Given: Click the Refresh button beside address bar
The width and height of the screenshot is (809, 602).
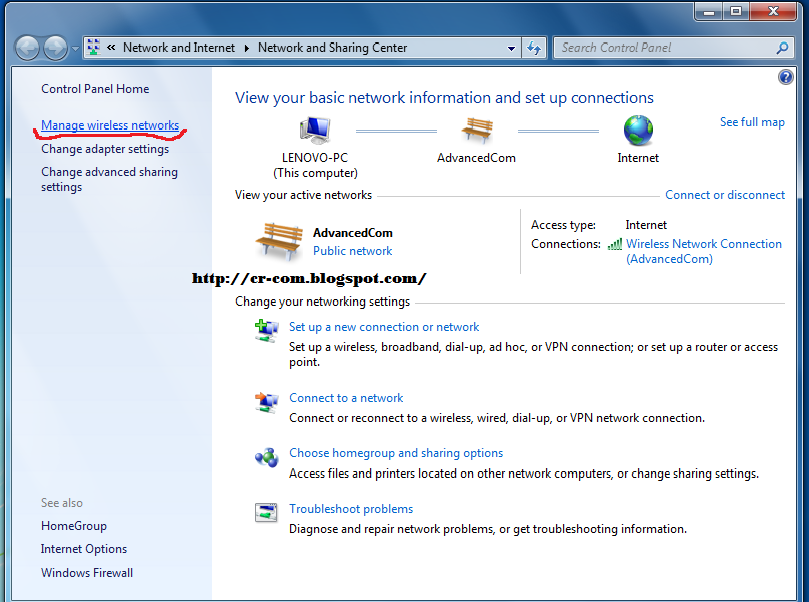Looking at the screenshot, I should point(533,48).
